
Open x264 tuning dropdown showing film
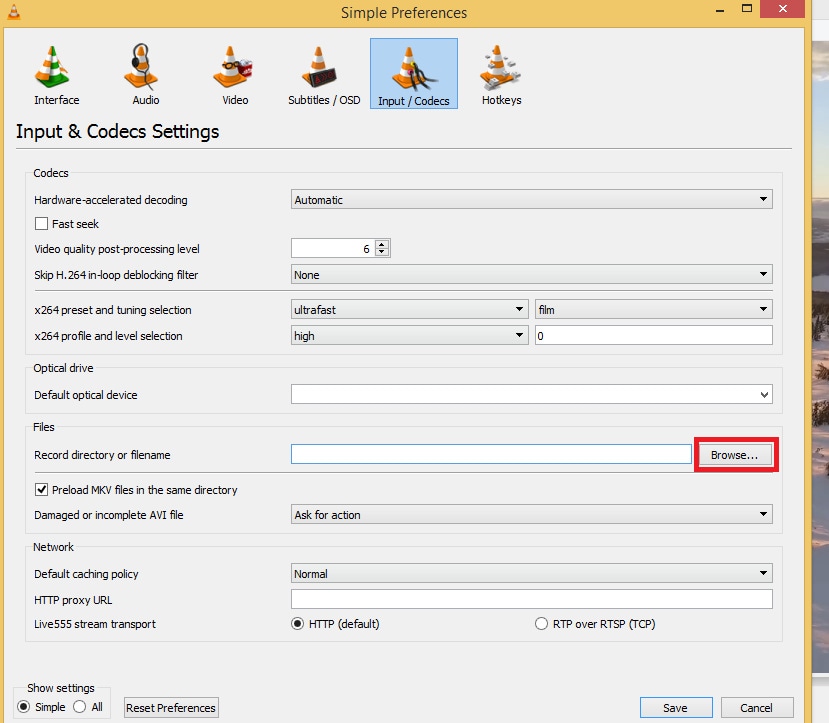click(x=653, y=309)
